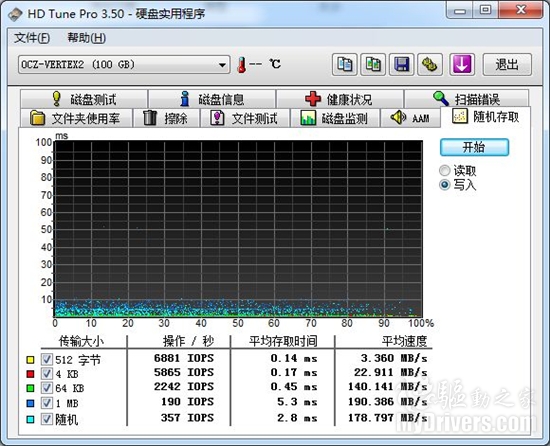Open the options tools icon
This screenshot has height=446, width=550.
coord(430,65)
